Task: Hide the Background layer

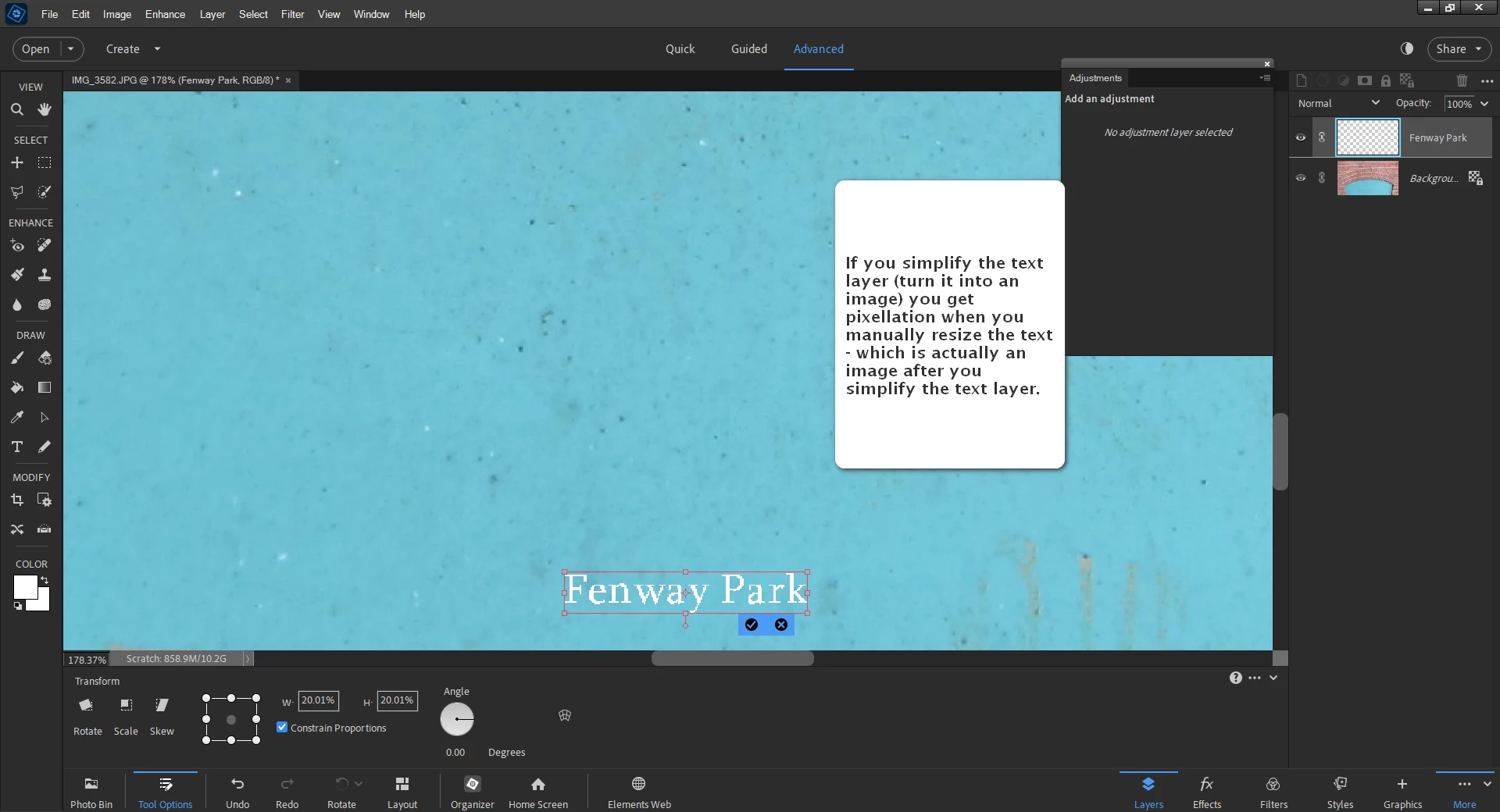Action: (1301, 178)
